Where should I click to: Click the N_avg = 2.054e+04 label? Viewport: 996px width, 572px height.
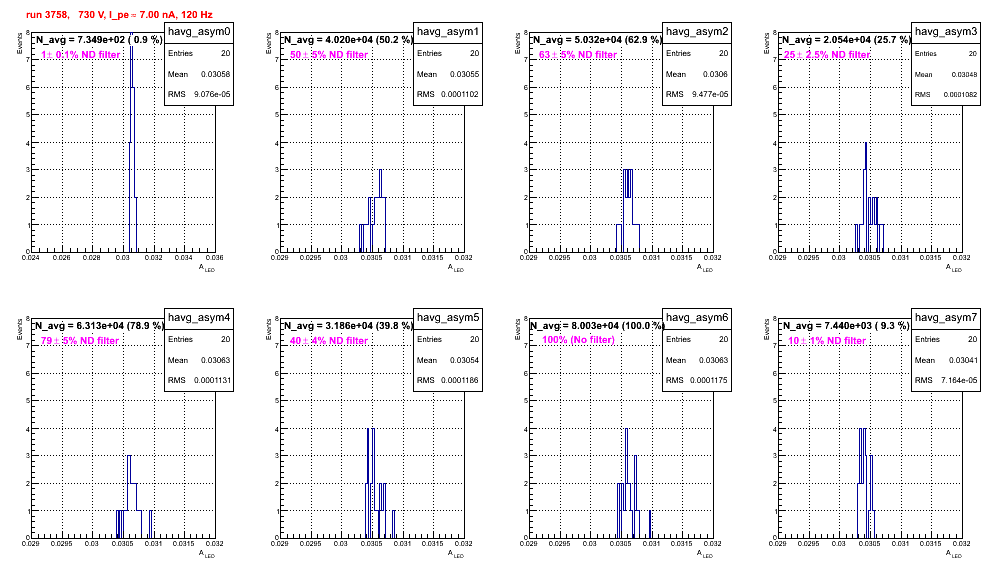click(x=846, y=39)
